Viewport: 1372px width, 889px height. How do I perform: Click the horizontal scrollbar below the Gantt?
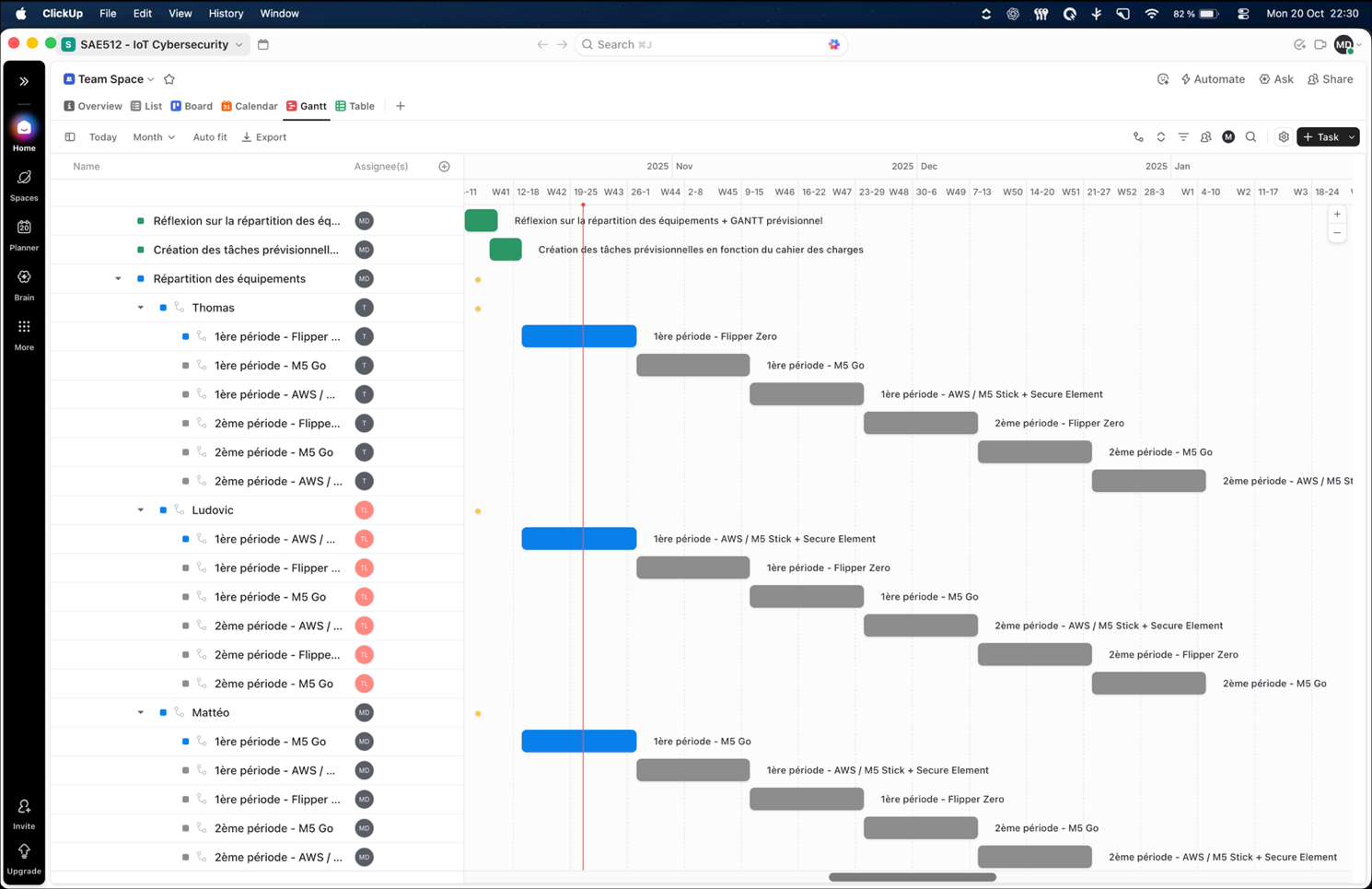pyautogui.click(x=912, y=877)
